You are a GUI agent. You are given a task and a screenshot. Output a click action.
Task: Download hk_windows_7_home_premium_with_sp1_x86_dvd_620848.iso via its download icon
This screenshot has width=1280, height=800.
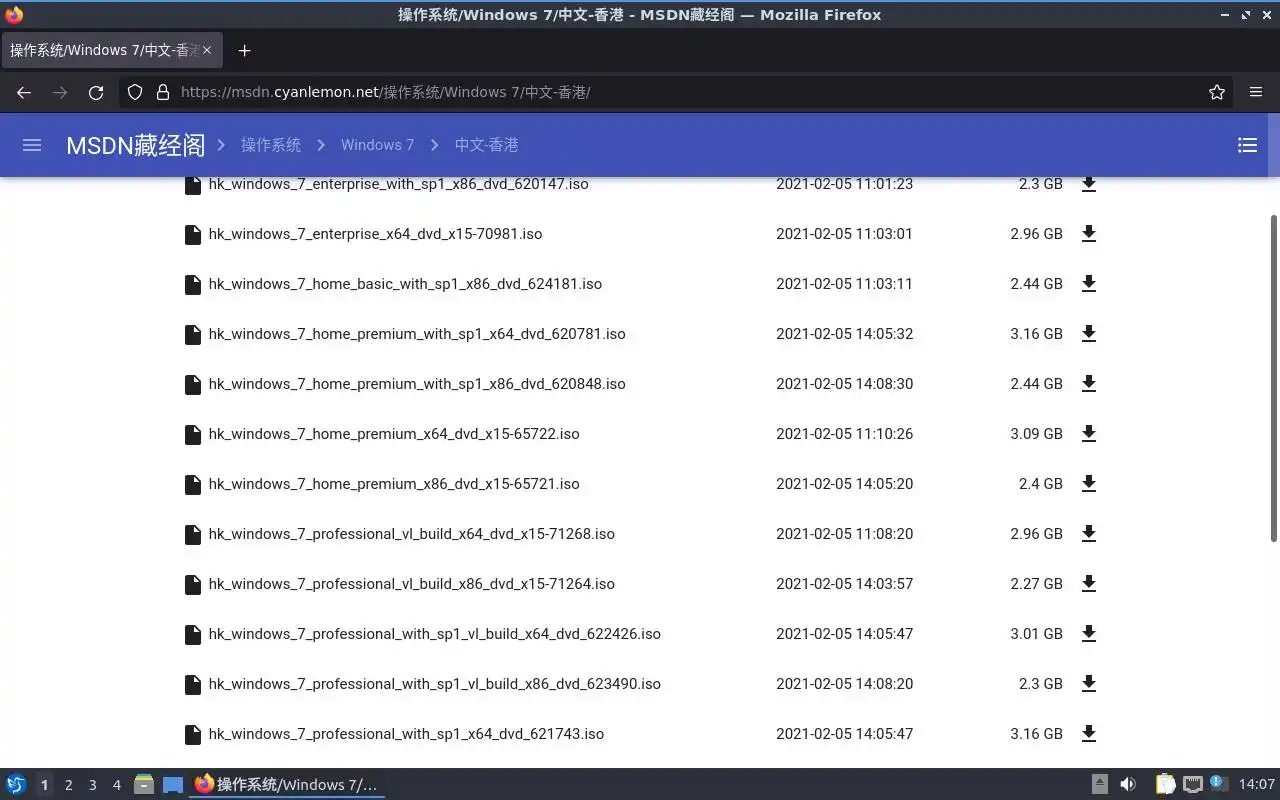pyautogui.click(x=1089, y=384)
